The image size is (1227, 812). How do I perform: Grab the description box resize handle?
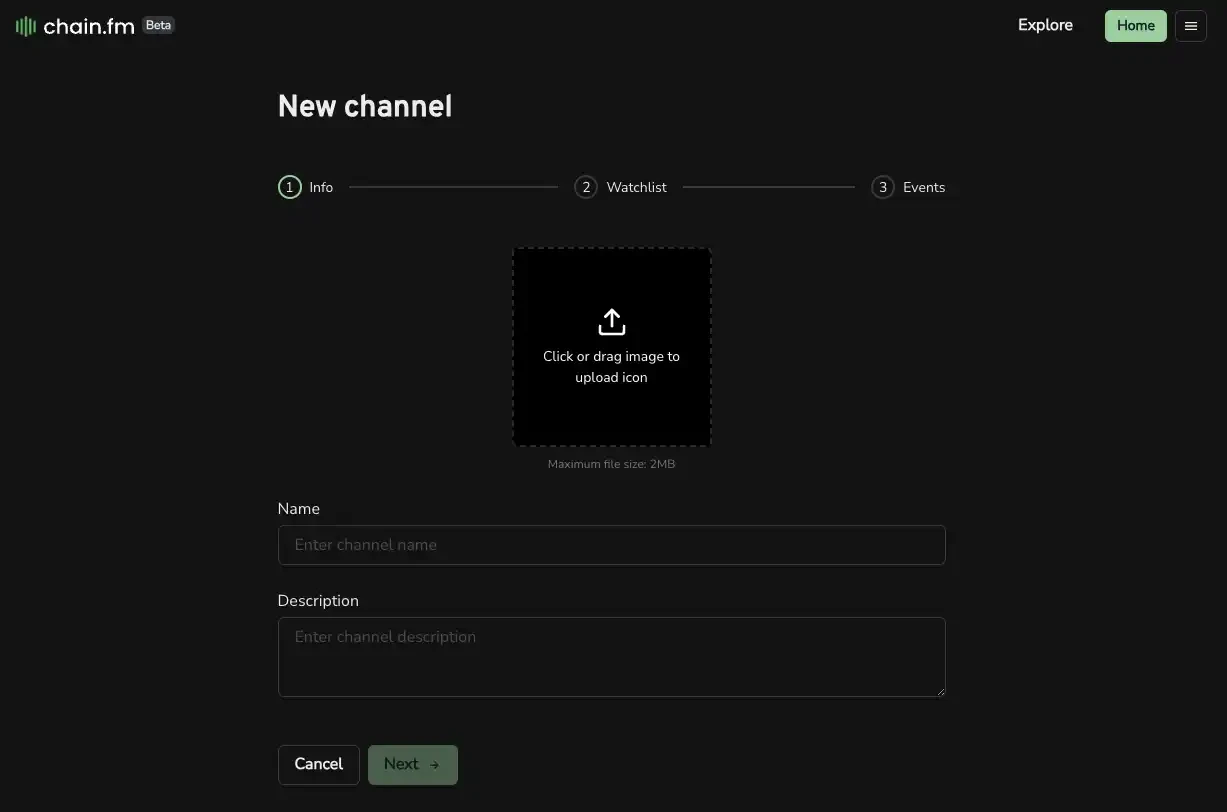pos(940,691)
